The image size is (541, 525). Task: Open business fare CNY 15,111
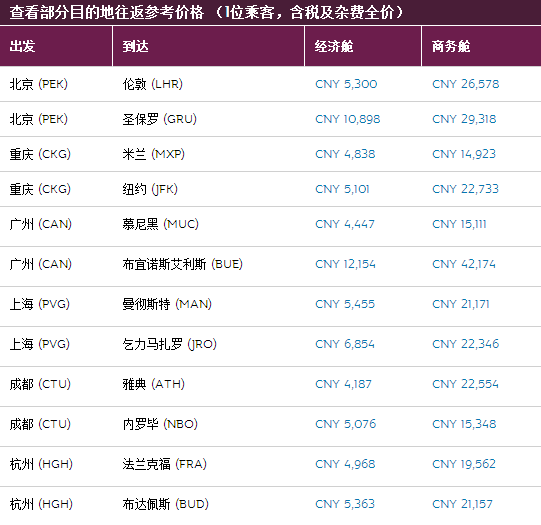pos(459,225)
